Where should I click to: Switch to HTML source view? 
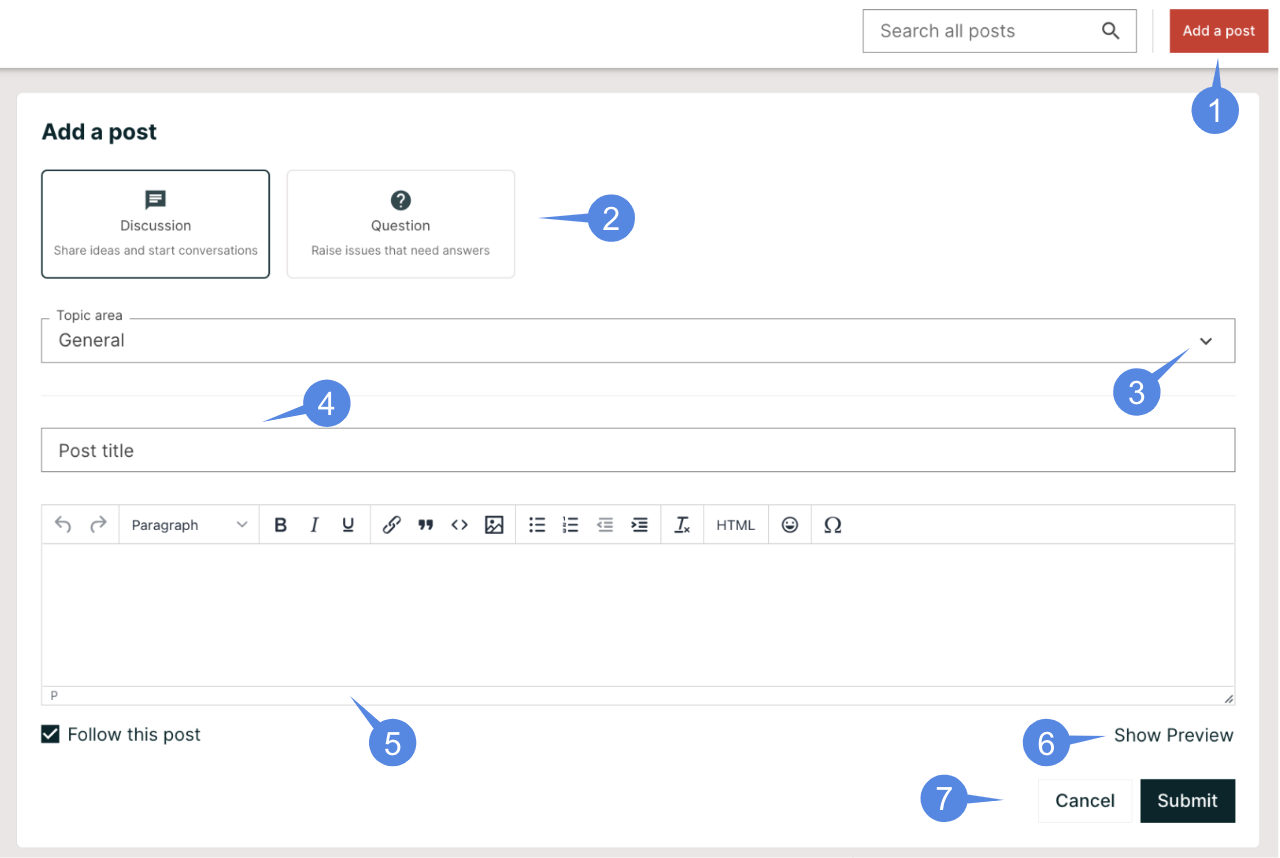736,525
